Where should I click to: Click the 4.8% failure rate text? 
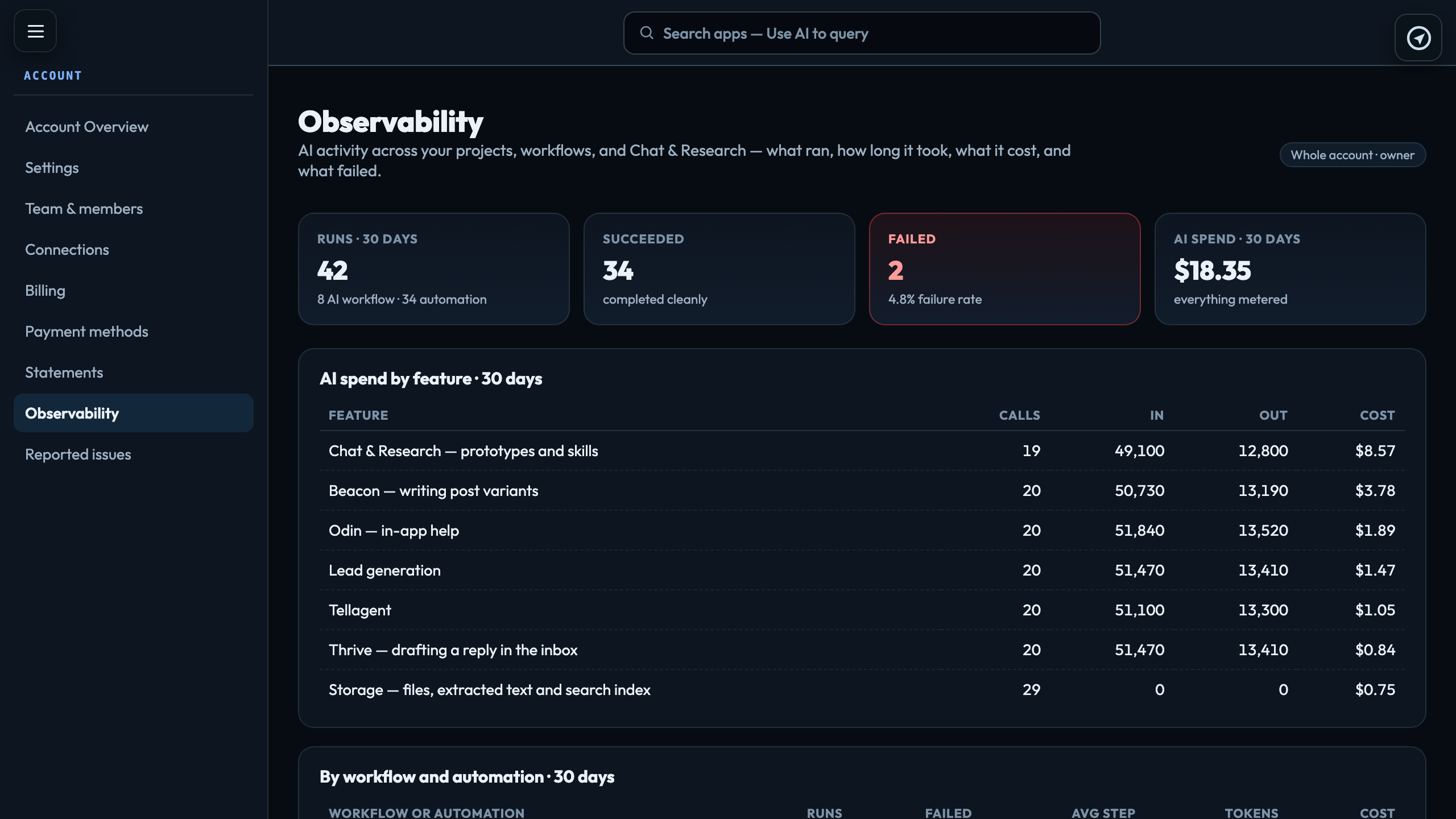935,299
